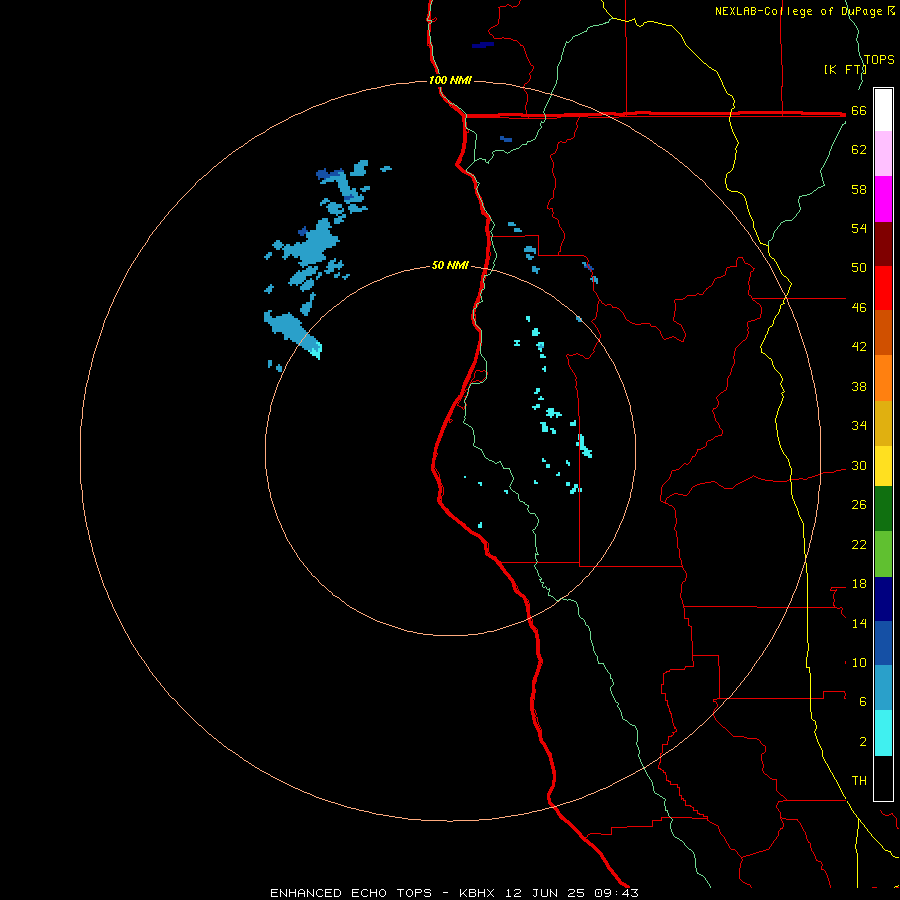The image size is (900, 900).
Task: Click the 100 NMI range ring label
Action: pyautogui.click(x=450, y=80)
